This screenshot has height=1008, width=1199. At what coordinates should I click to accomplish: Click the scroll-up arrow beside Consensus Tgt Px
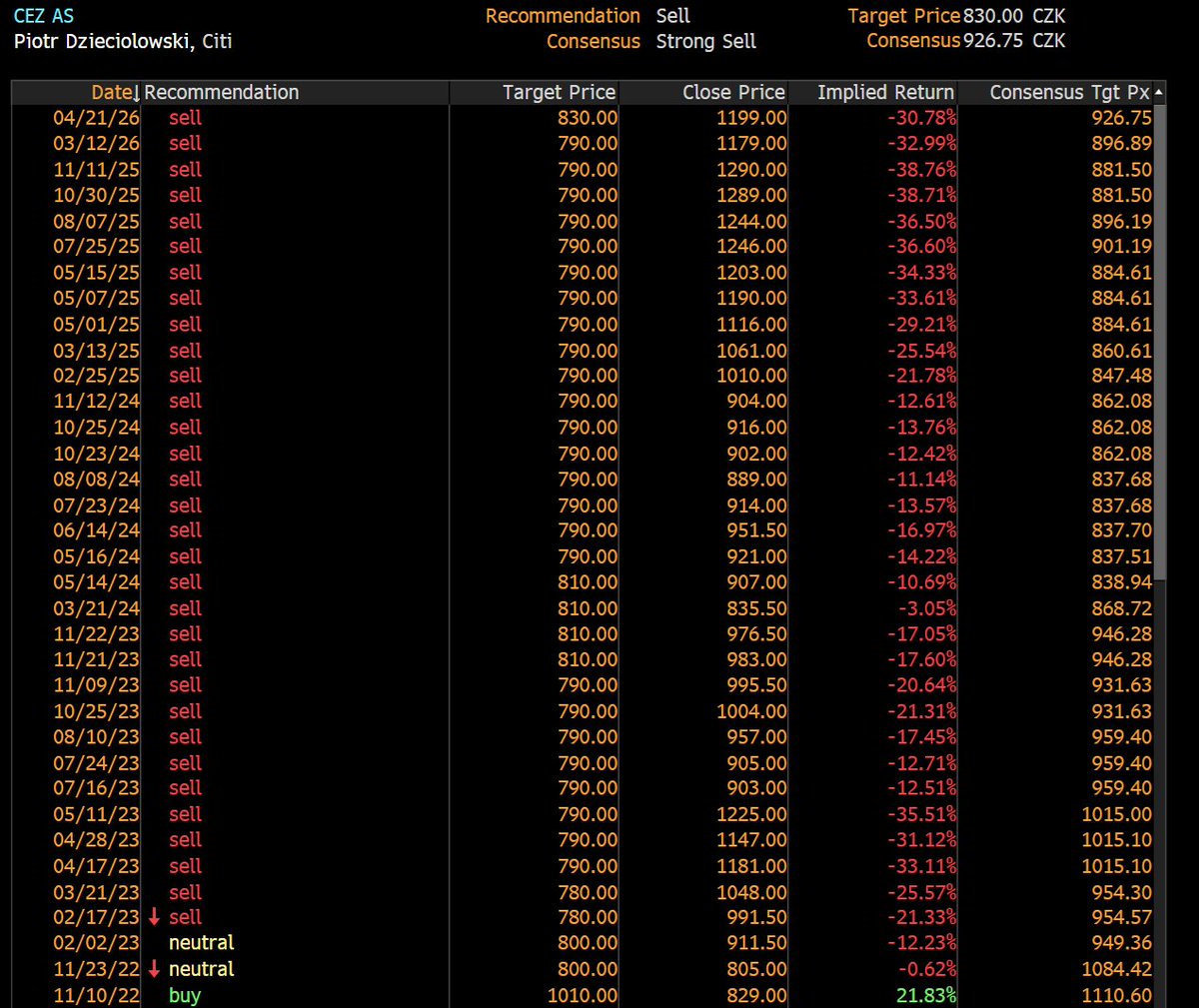pyautogui.click(x=1158, y=92)
